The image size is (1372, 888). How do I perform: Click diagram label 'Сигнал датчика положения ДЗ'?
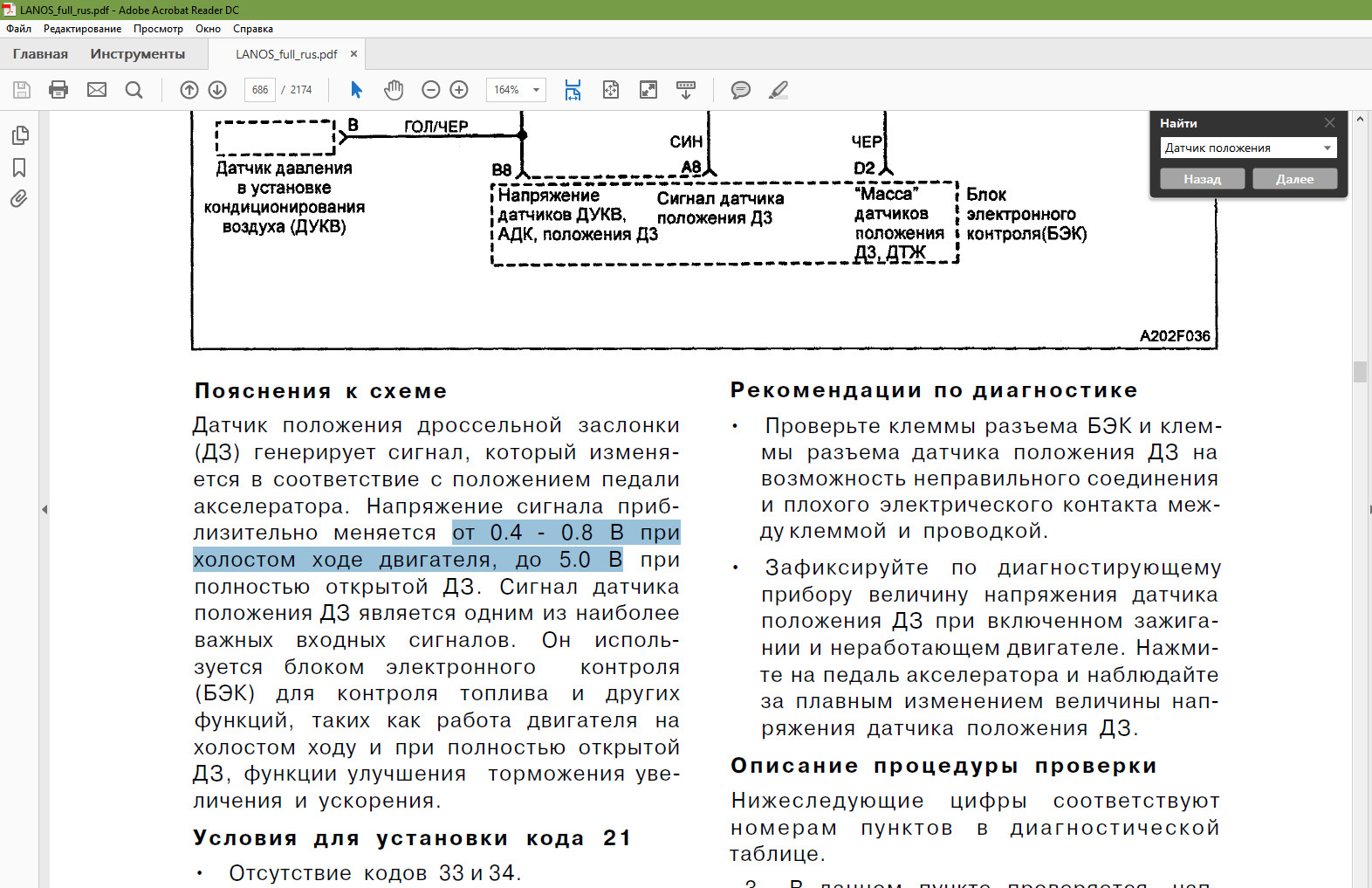coord(720,208)
